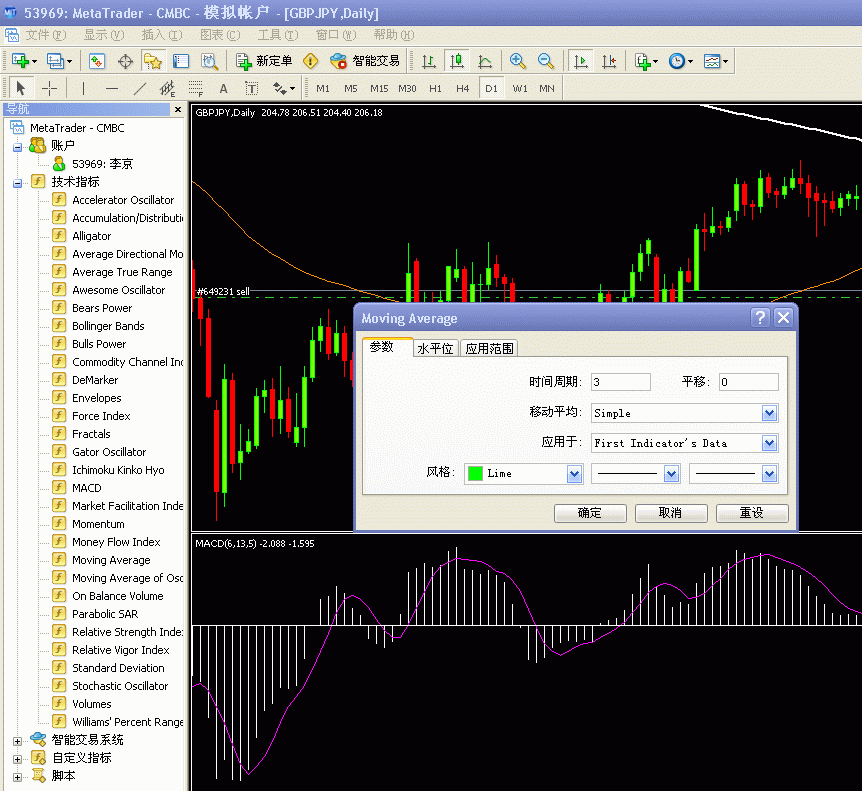
Task: Click the zoom in magnifier icon
Action: [x=517, y=61]
